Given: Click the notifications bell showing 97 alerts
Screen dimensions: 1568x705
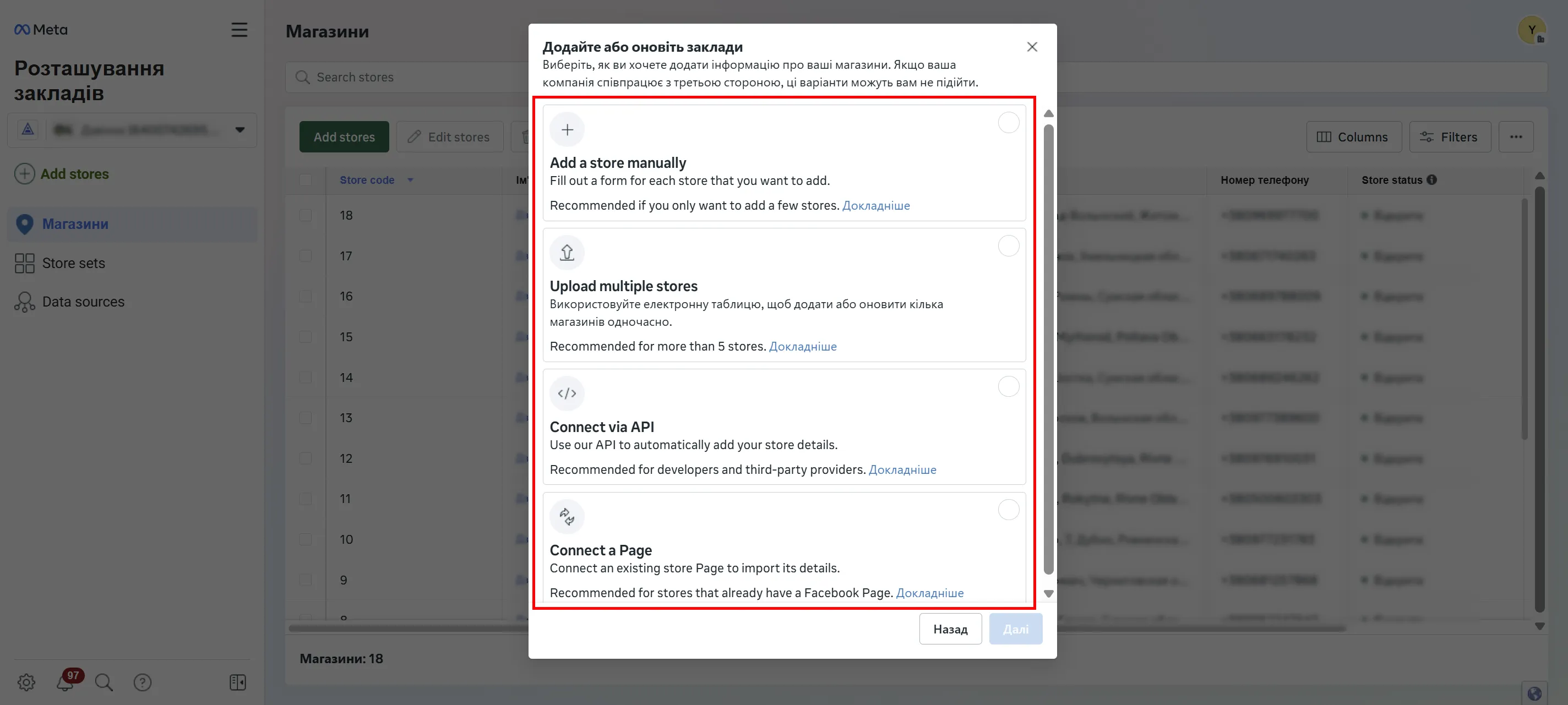Looking at the screenshot, I should (x=65, y=682).
